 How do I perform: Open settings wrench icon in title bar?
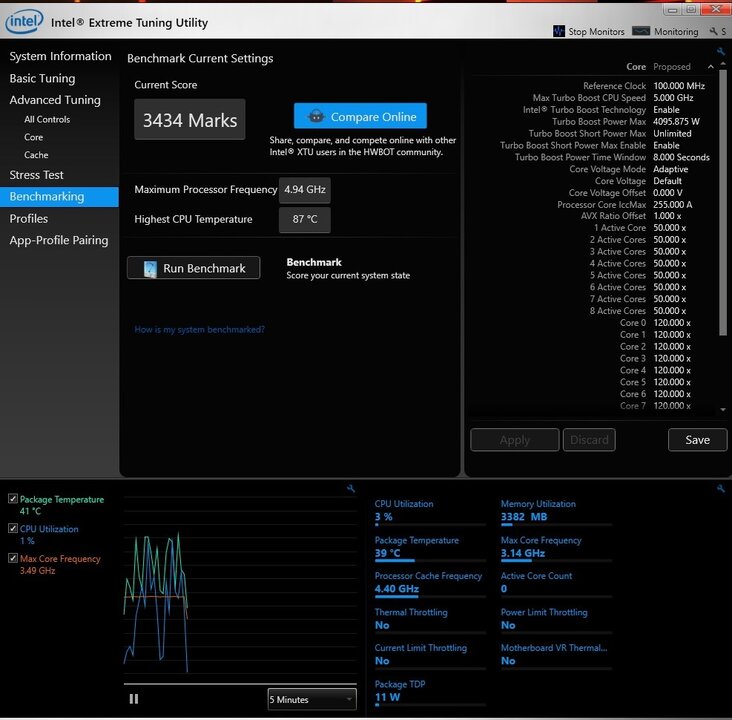tap(713, 31)
